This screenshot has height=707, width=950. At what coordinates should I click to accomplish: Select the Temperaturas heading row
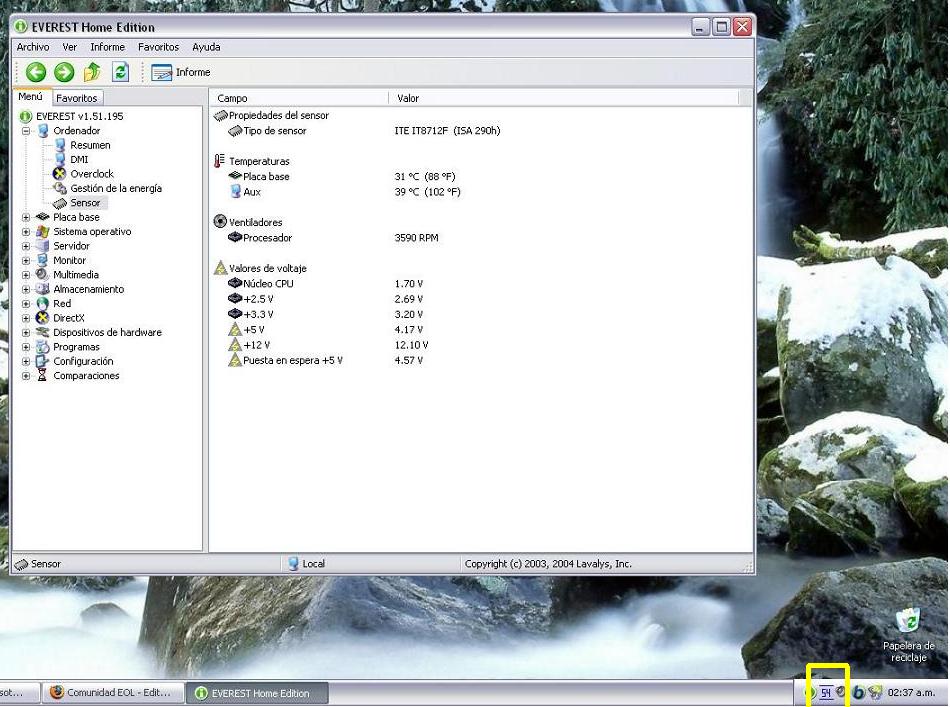tap(481, 161)
